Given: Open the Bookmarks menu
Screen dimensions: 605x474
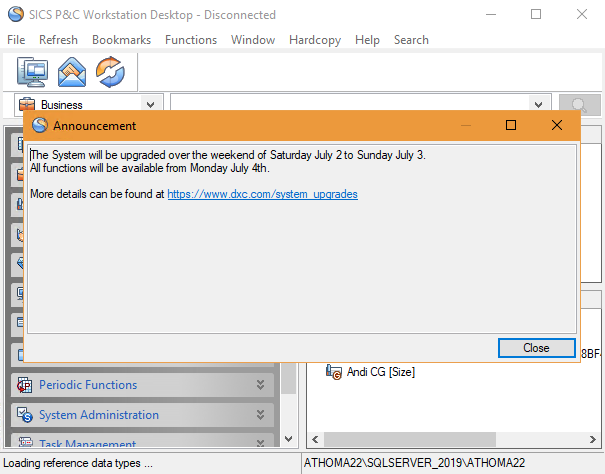Looking at the screenshot, I should (121, 40).
